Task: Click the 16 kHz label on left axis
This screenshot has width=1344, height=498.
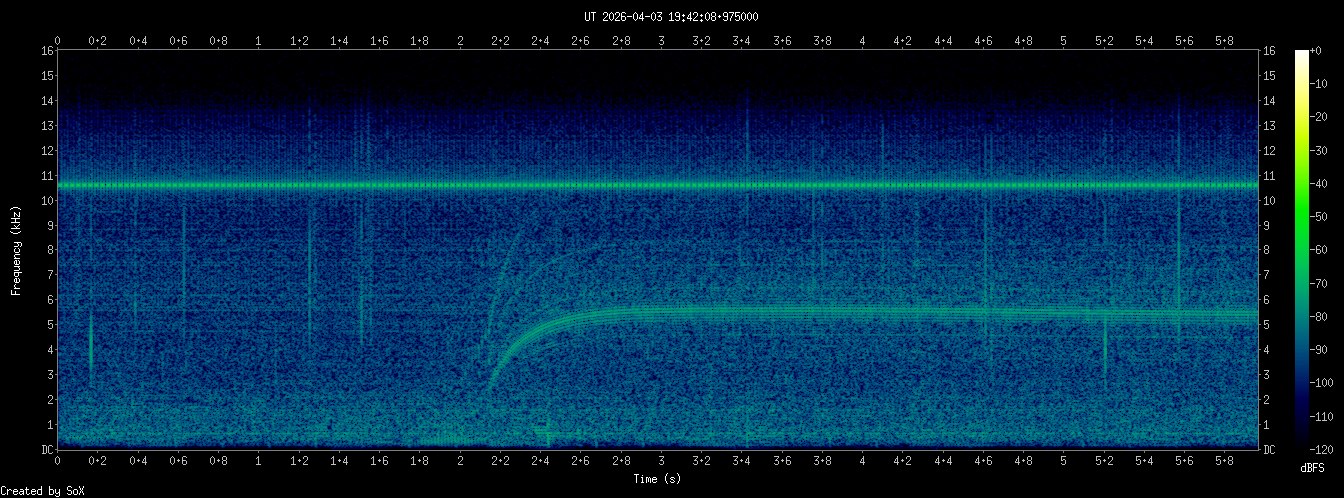Action: [46, 51]
